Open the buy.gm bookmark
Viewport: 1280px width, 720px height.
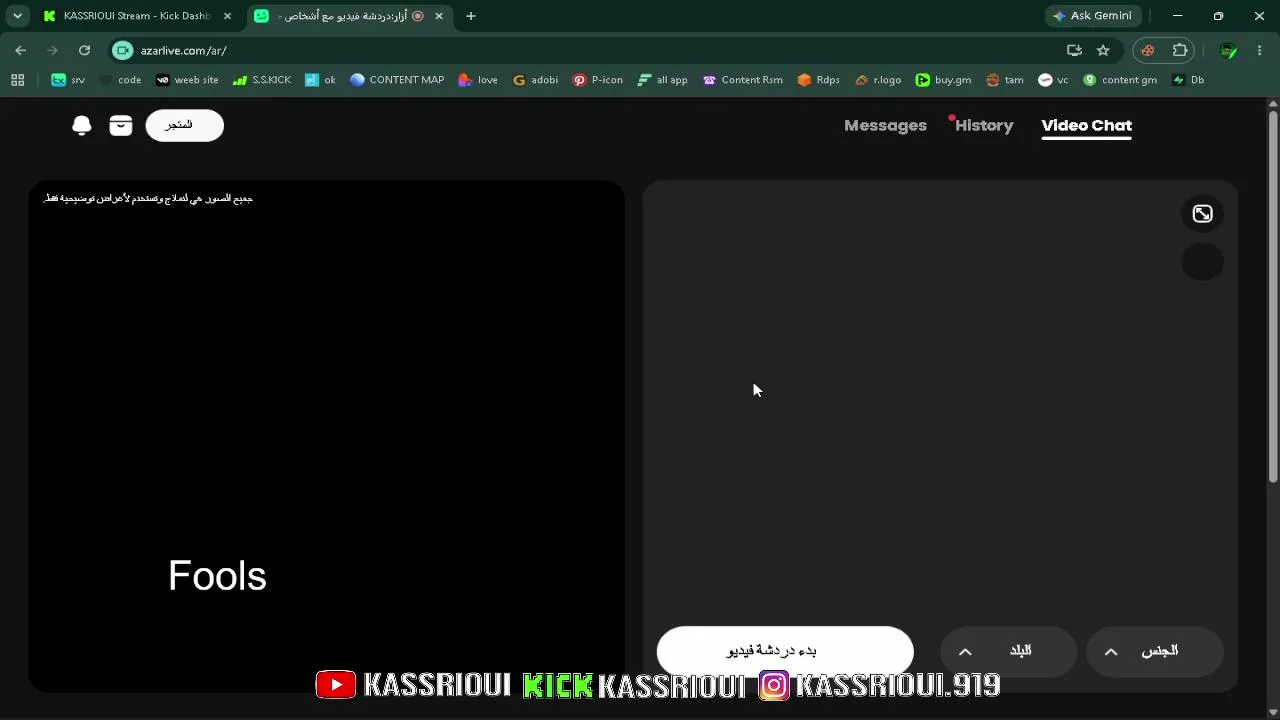coord(944,80)
